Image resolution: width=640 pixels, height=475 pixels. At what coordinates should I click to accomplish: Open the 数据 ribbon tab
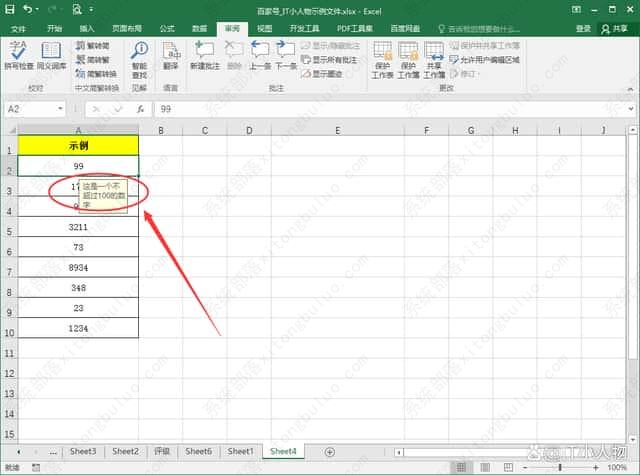coord(199,29)
